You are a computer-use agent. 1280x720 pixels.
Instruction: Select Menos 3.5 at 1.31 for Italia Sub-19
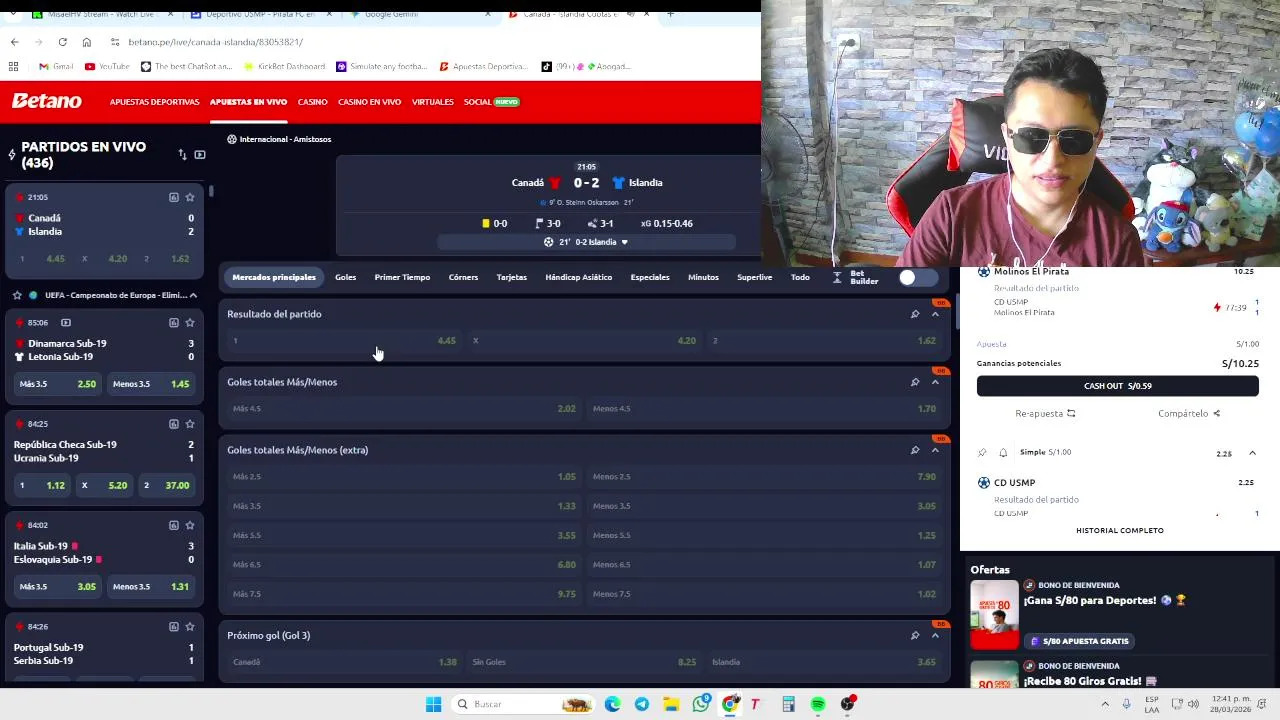[x=151, y=586]
